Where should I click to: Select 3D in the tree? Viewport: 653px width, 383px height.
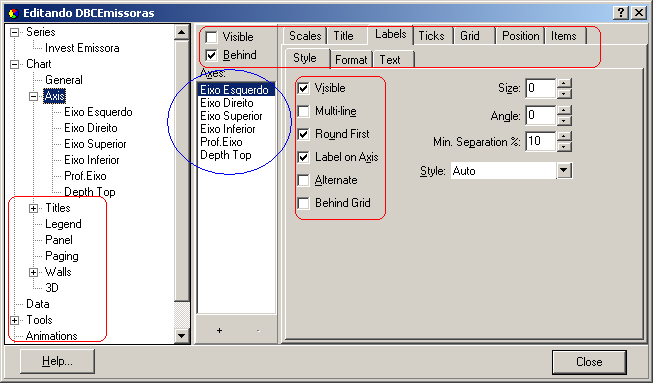[x=52, y=288]
